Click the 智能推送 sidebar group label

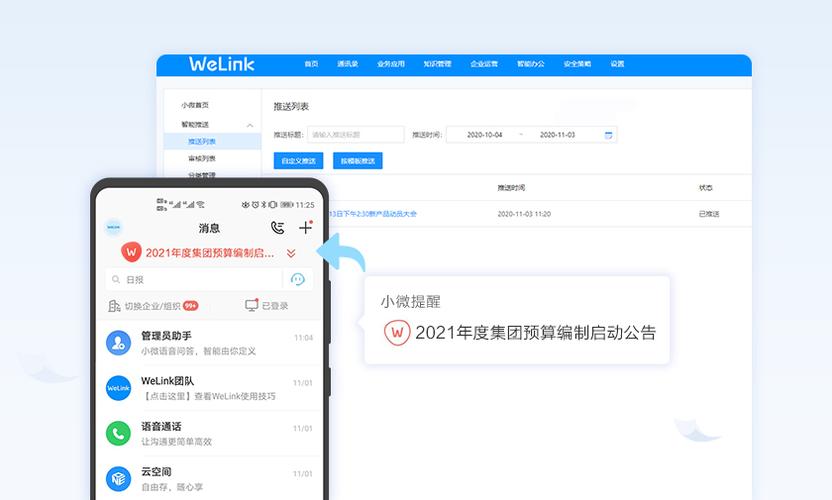pos(195,124)
